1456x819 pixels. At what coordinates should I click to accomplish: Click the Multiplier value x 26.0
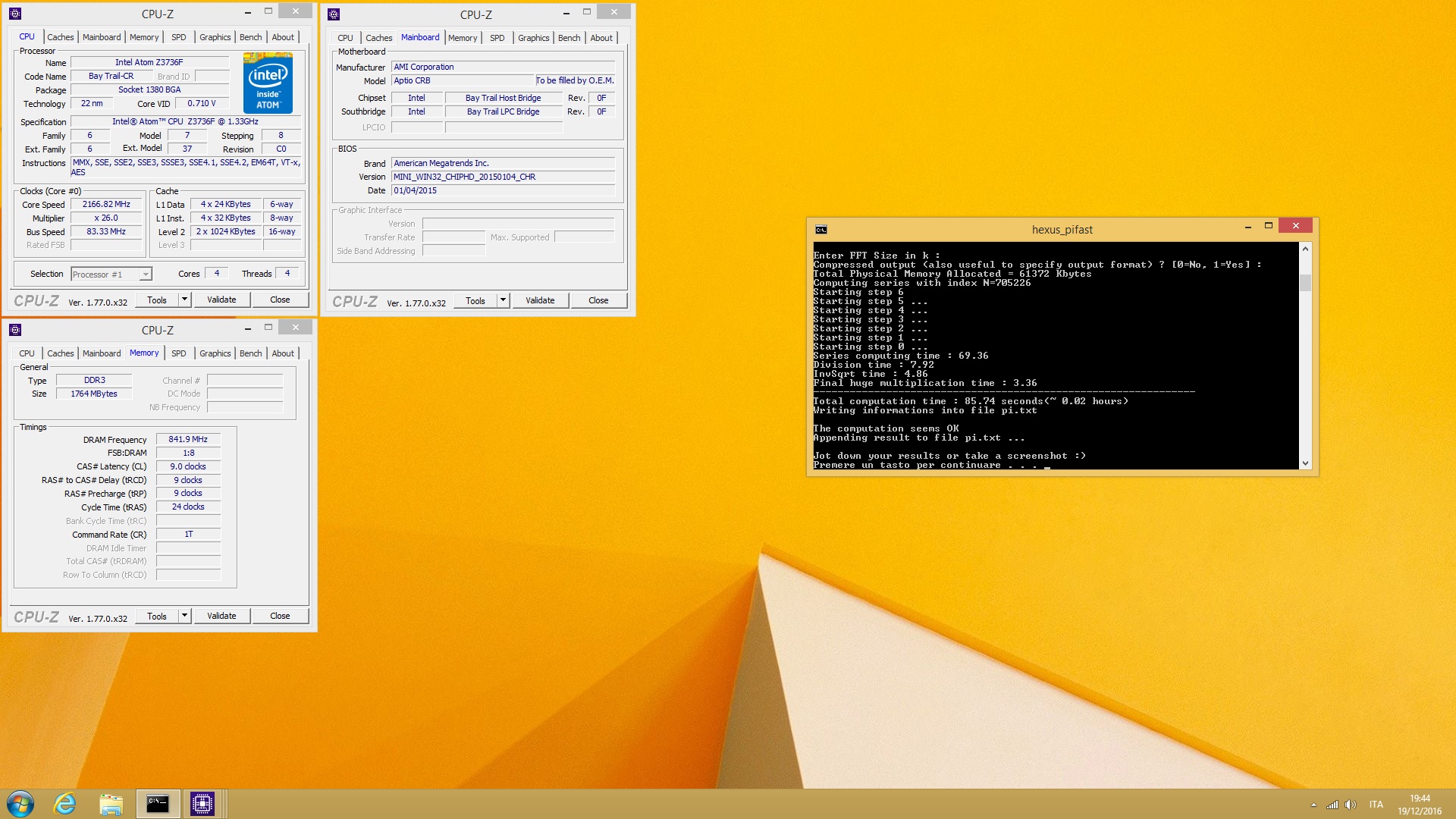106,218
